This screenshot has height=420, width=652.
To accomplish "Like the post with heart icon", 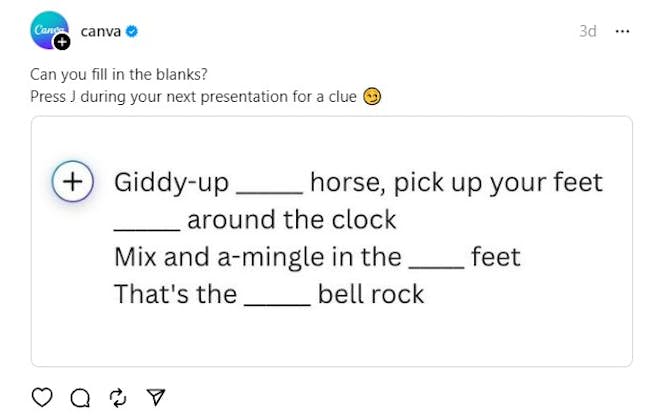I will [42, 397].
